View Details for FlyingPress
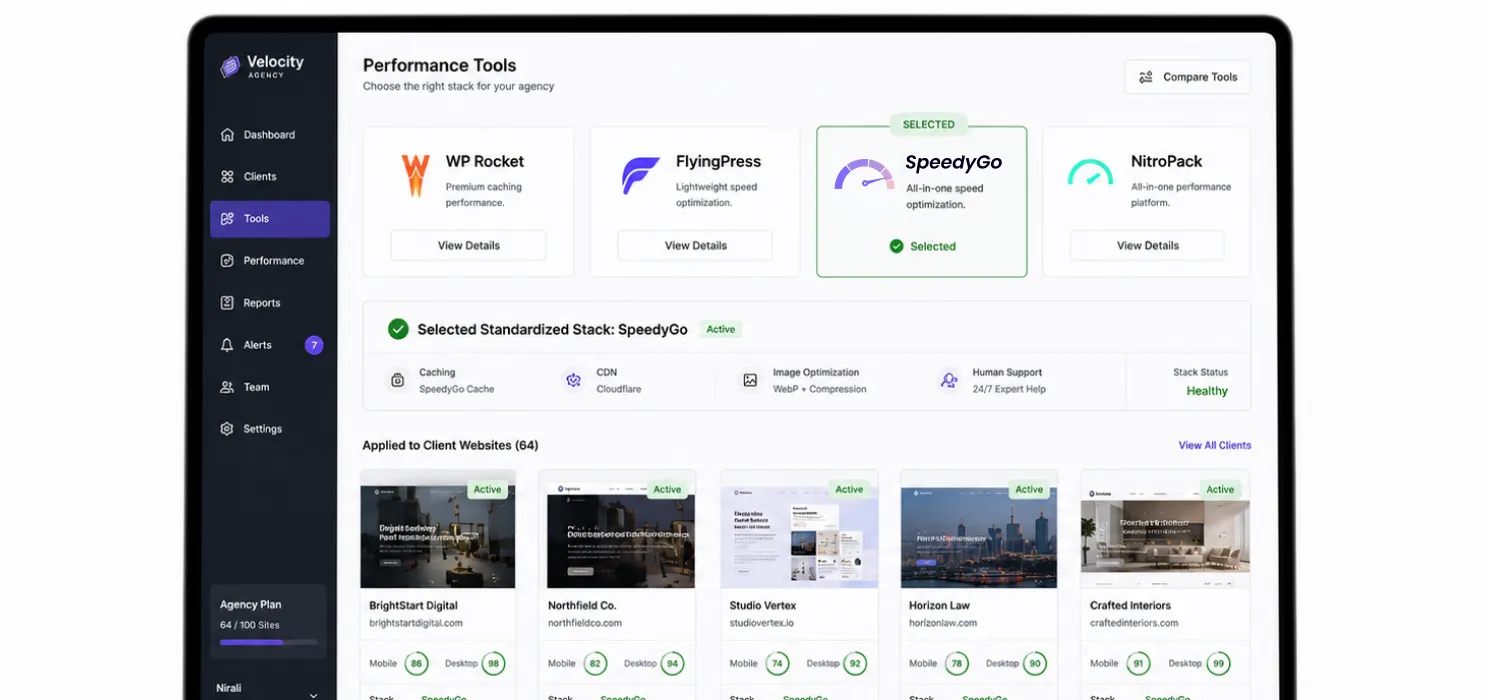The height and width of the screenshot is (700, 1488). tap(695, 245)
